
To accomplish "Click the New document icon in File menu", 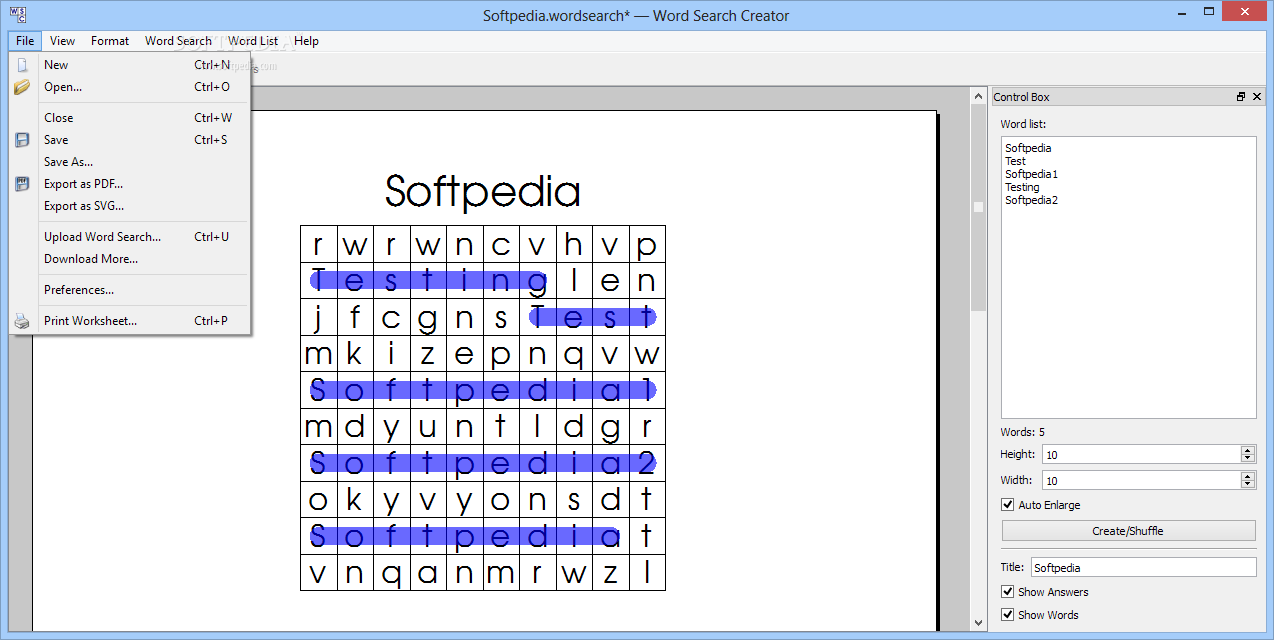I will (x=22, y=65).
